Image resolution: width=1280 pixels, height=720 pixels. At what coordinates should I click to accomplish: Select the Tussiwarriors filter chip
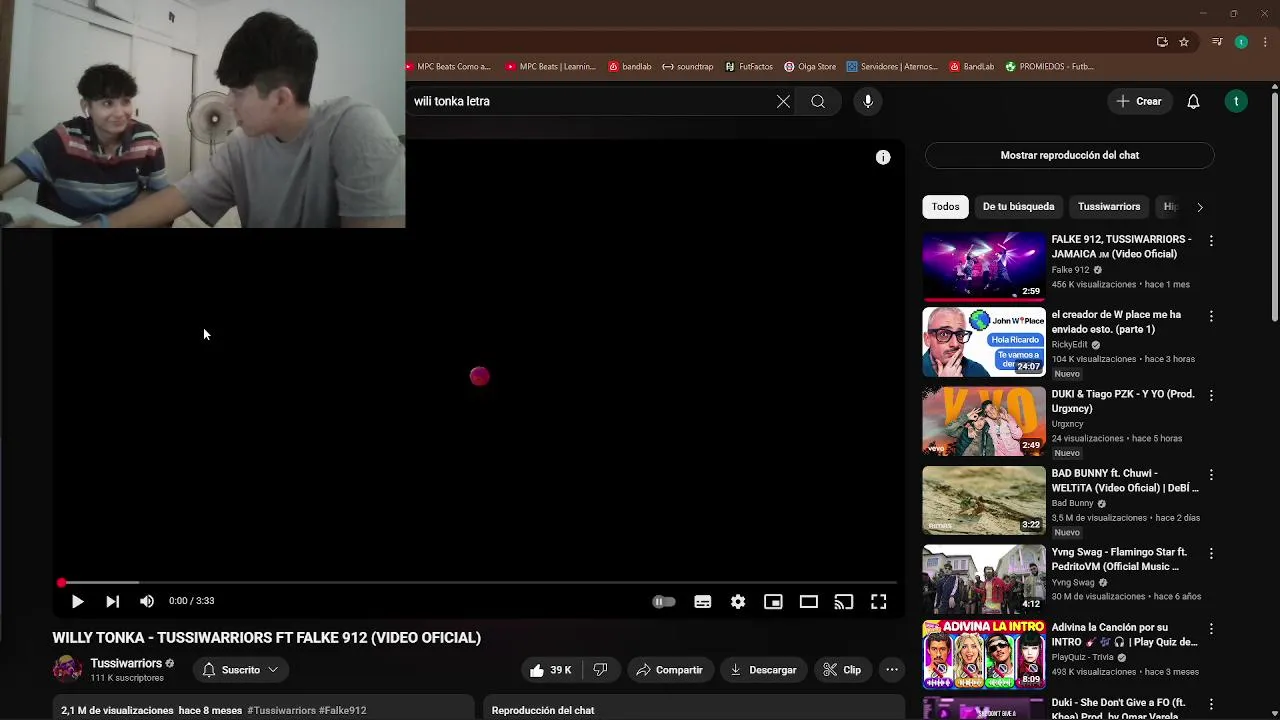(x=1109, y=207)
